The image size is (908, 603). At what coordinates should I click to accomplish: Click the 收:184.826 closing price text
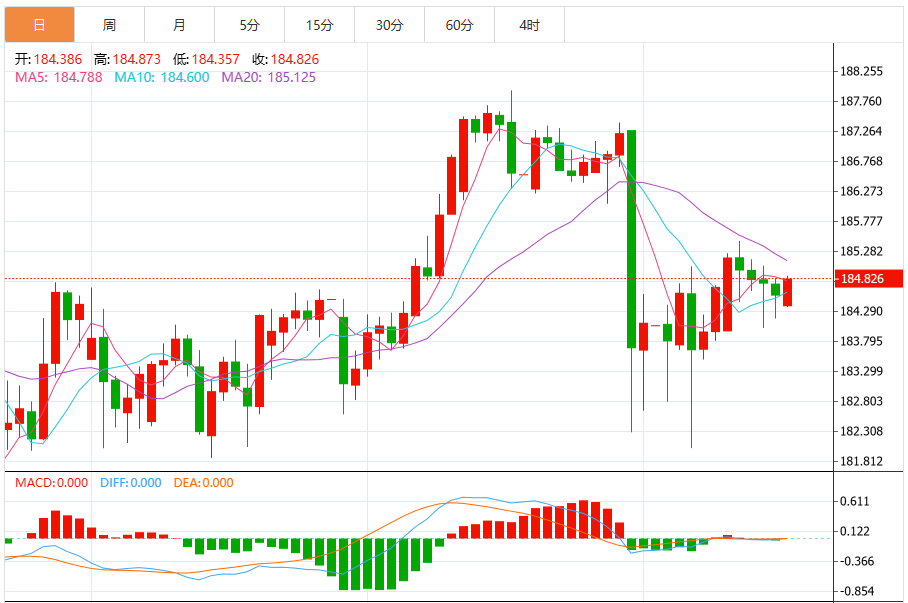(x=285, y=59)
